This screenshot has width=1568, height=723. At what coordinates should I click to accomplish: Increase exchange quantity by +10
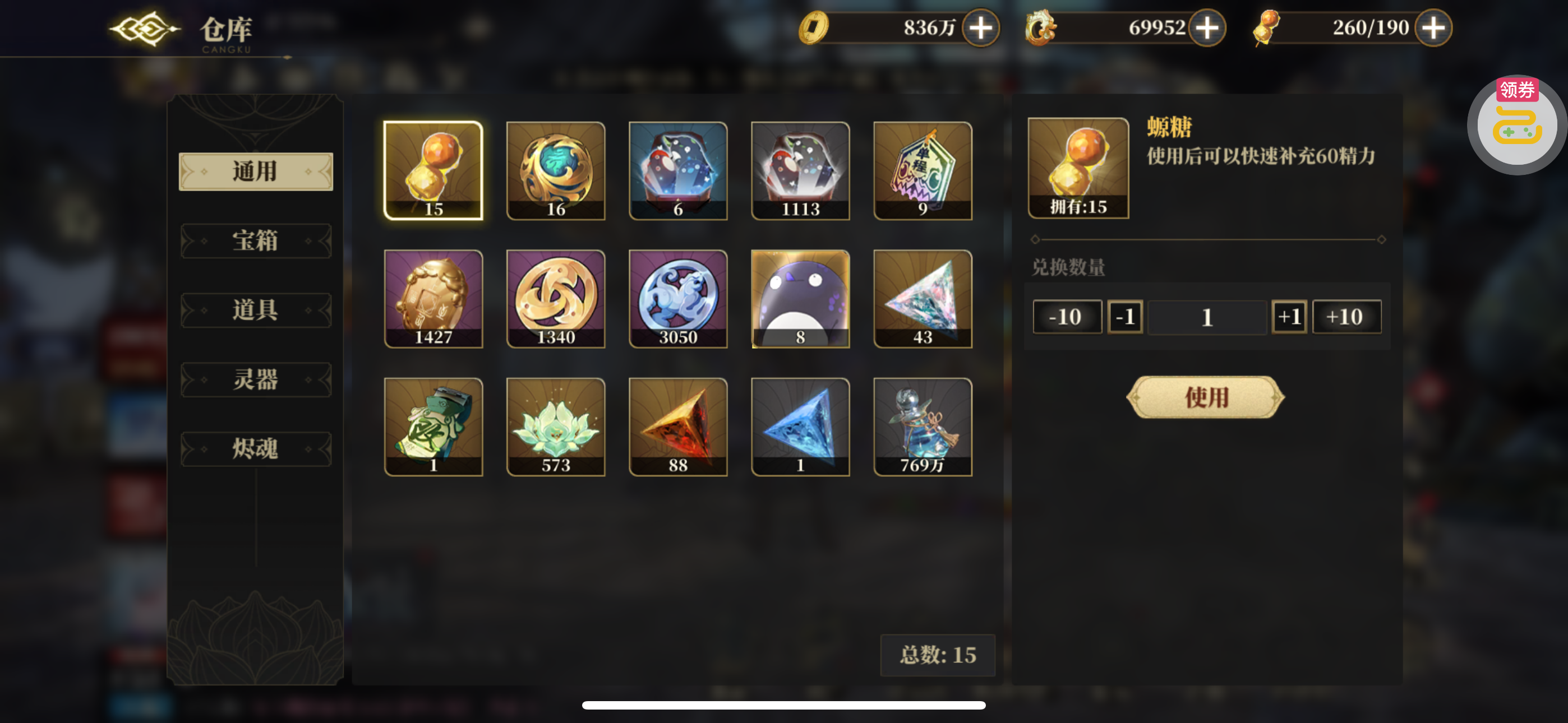tap(1346, 317)
